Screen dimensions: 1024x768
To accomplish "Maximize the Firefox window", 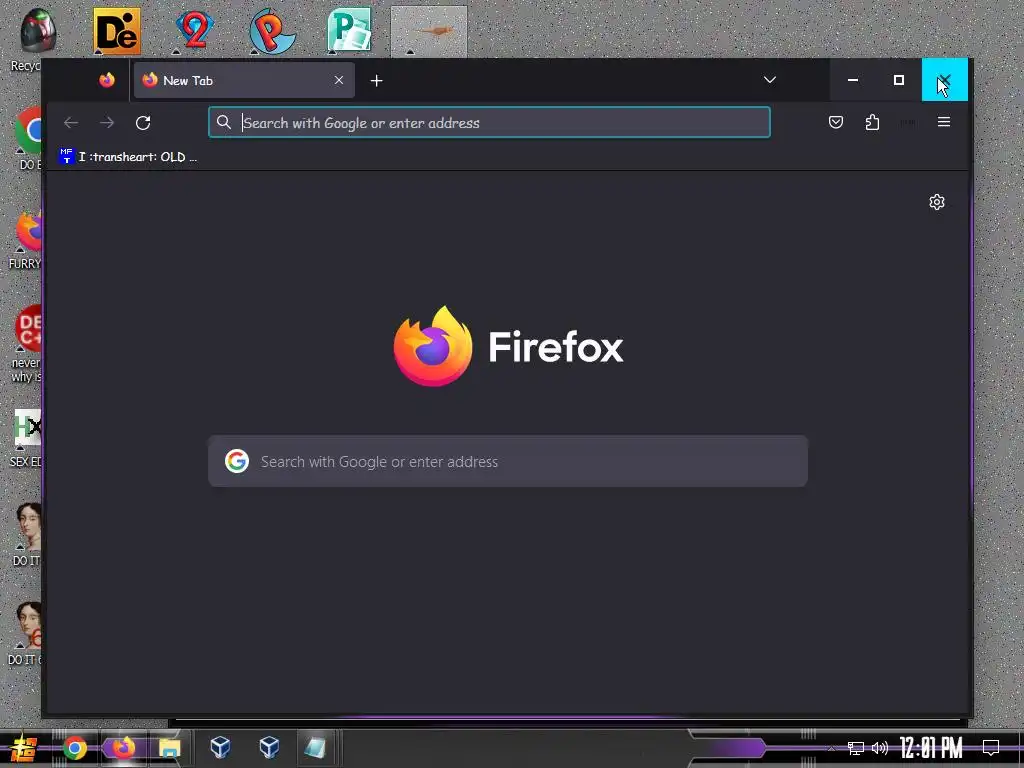I will (899, 80).
